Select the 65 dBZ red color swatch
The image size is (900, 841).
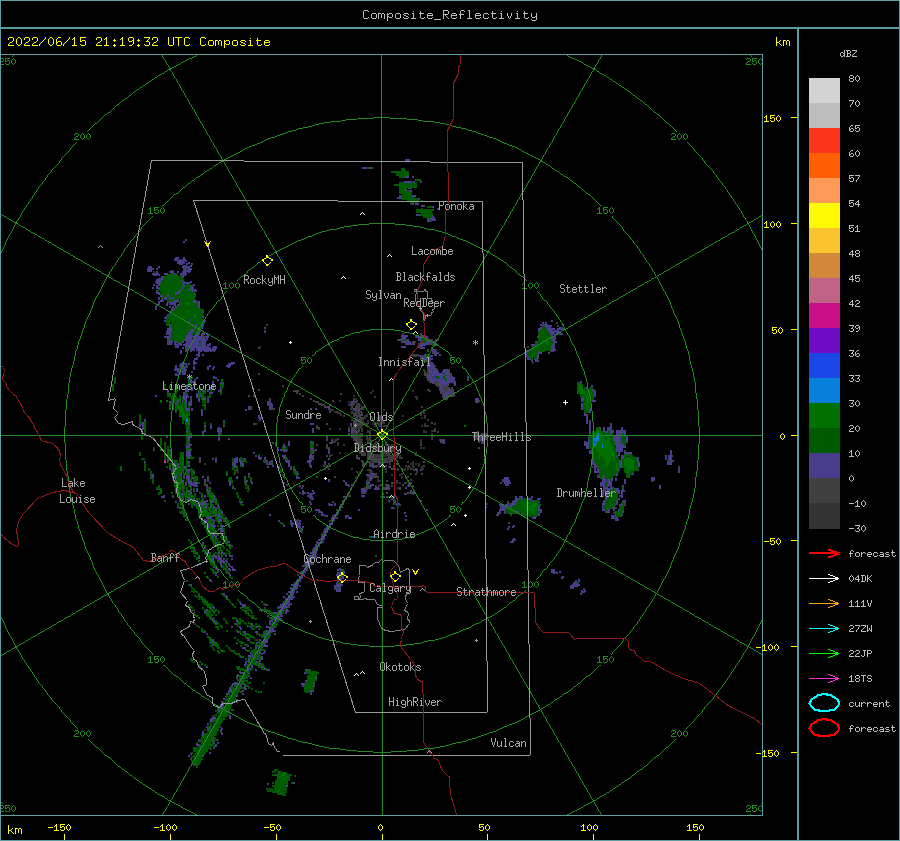click(x=824, y=140)
